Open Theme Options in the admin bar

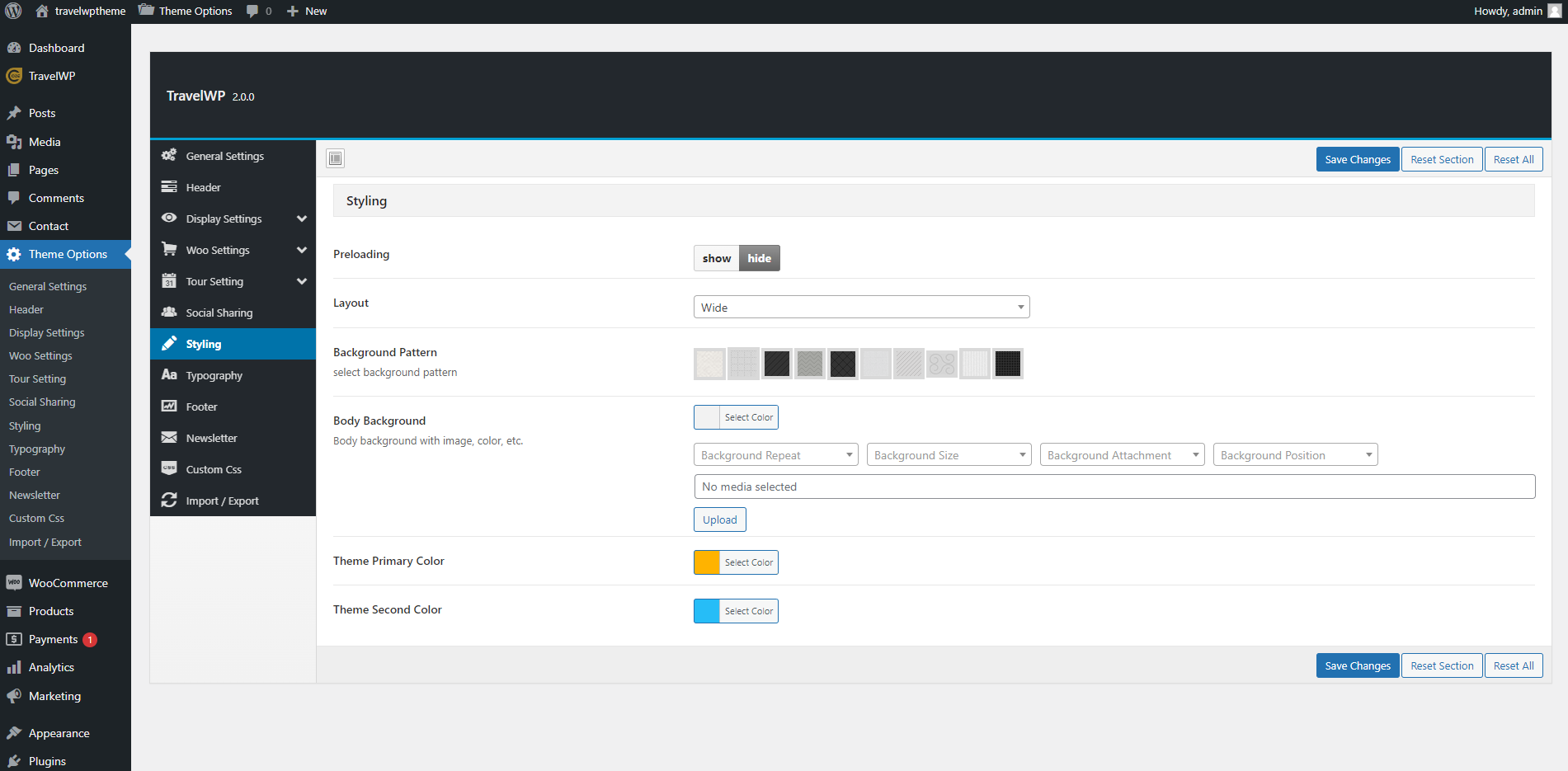tap(186, 11)
